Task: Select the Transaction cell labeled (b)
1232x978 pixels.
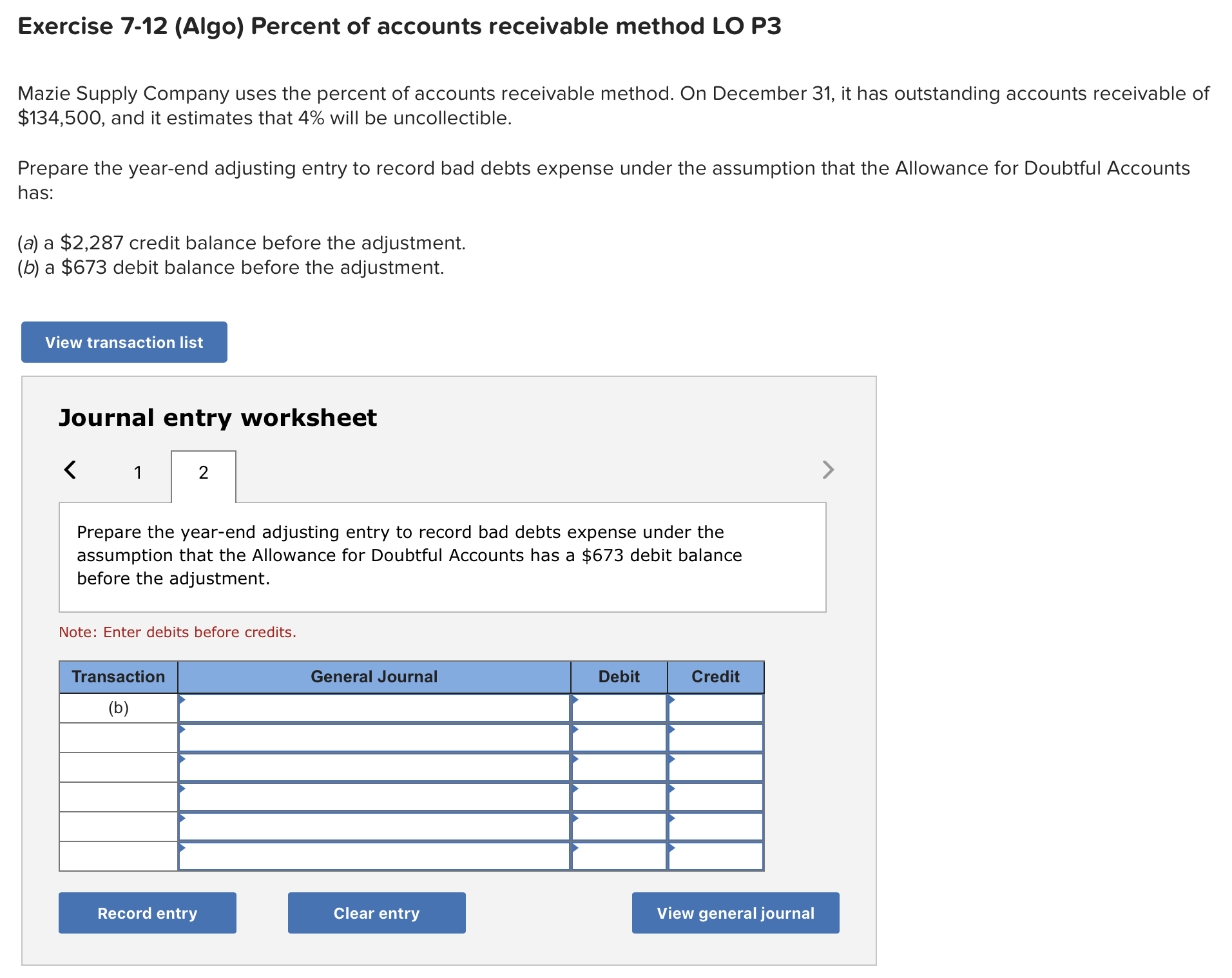Action: 118,707
